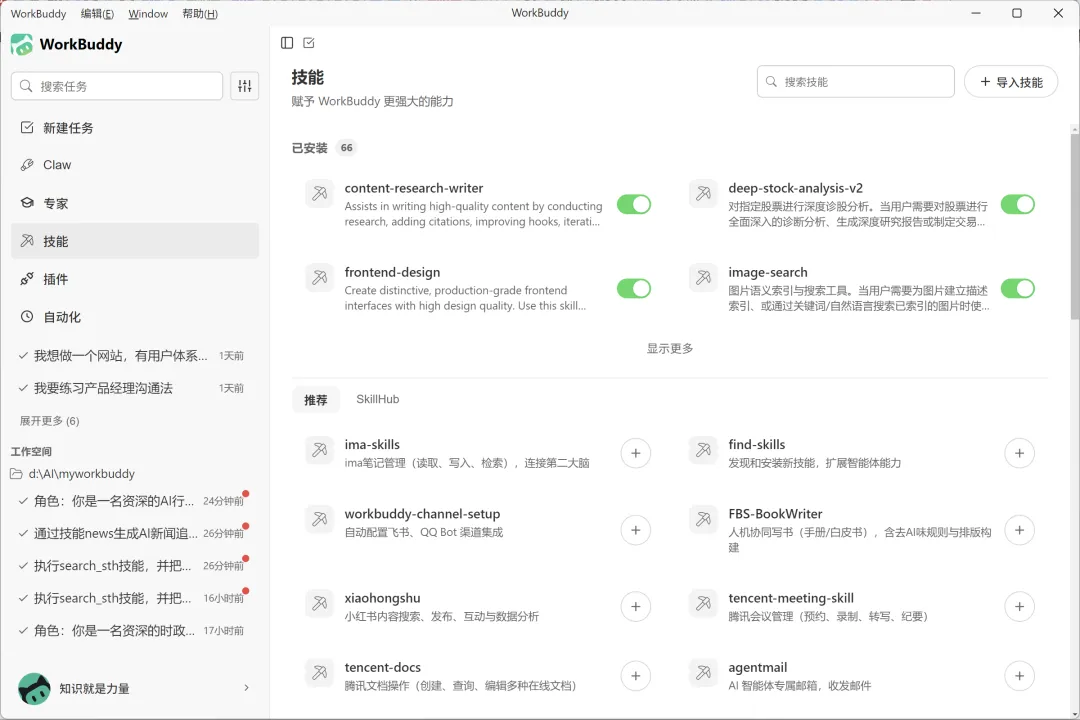The image size is (1080, 720).
Task: Click the user avatar icon
Action: click(34, 688)
